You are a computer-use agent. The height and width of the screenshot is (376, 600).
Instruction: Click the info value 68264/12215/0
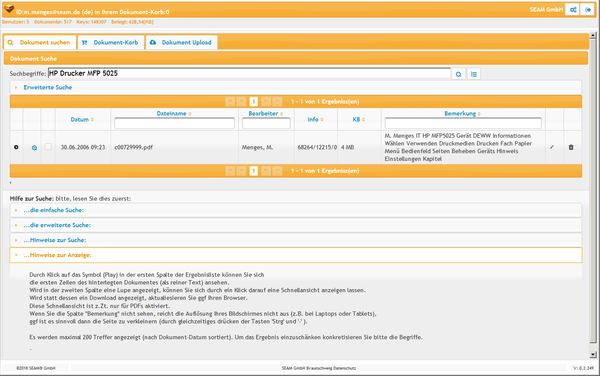pyautogui.click(x=317, y=147)
